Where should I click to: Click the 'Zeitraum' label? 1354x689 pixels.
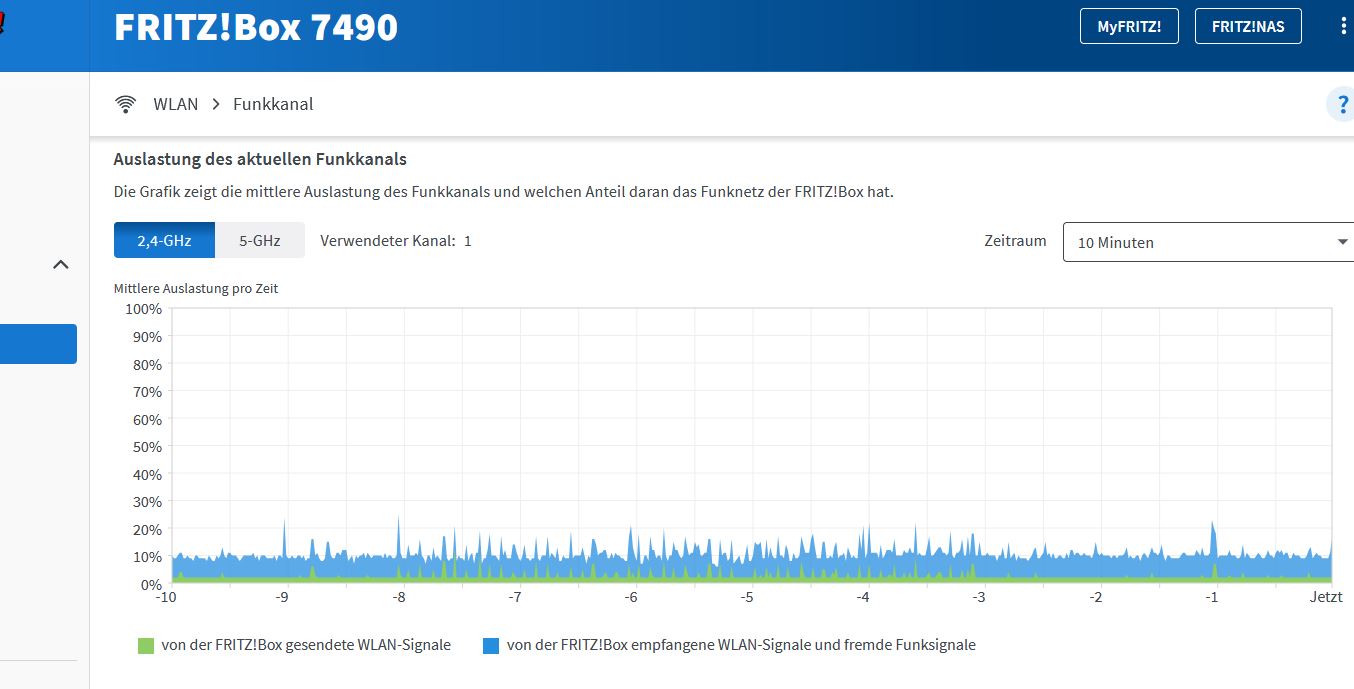1015,241
